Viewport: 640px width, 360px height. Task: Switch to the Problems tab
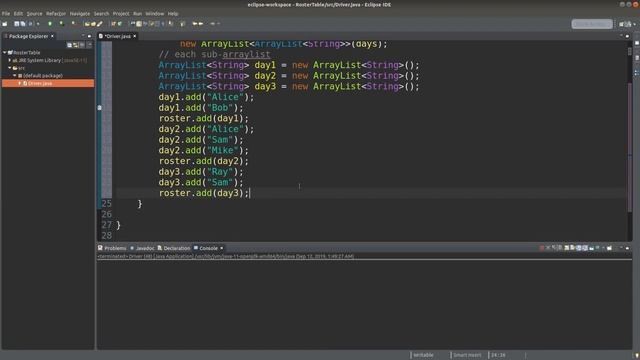coord(112,248)
